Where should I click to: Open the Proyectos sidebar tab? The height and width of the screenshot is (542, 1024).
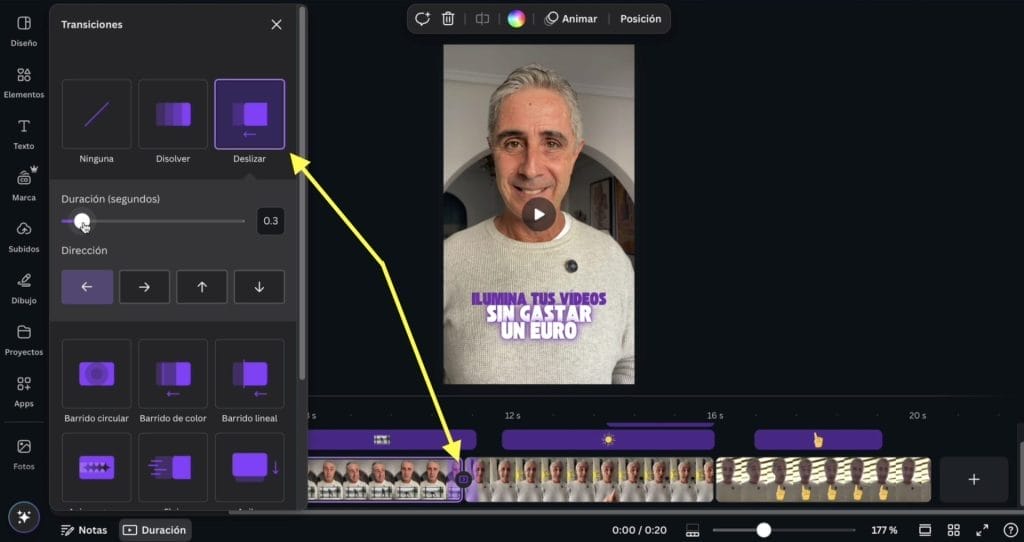pyautogui.click(x=24, y=339)
